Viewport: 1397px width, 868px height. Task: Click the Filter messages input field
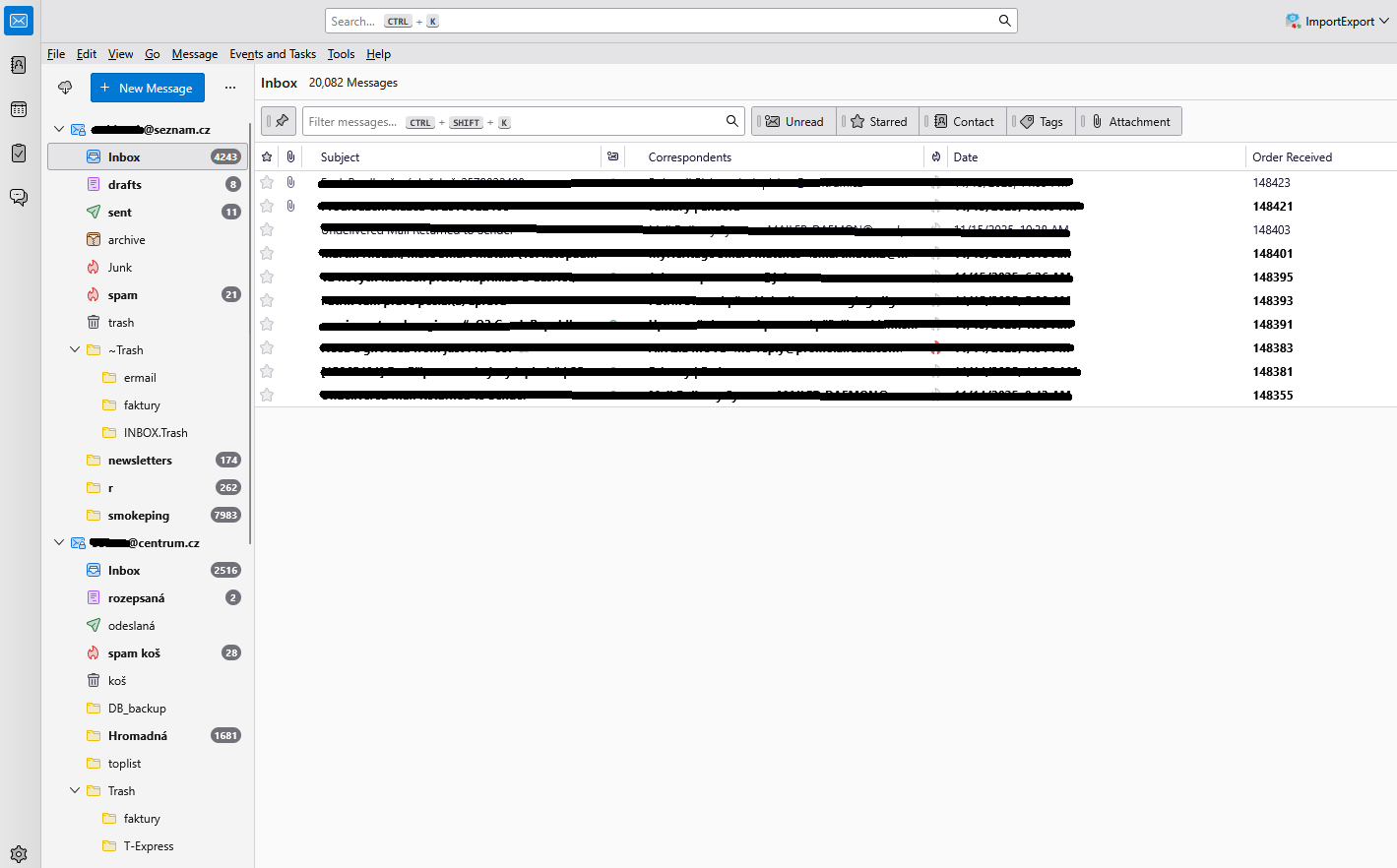pyautogui.click(x=512, y=122)
